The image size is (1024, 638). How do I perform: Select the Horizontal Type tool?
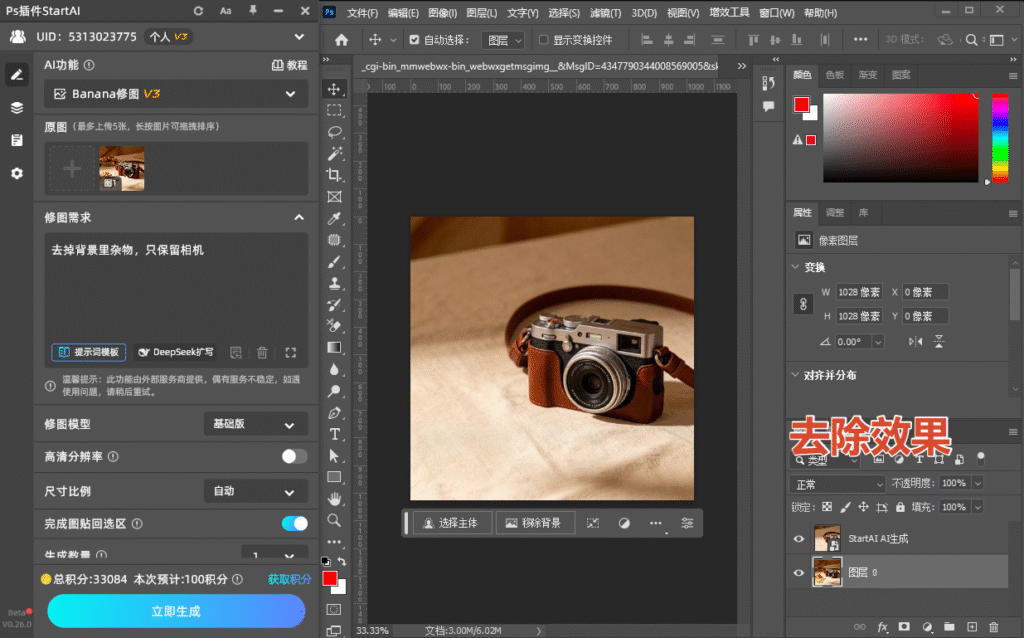334,434
